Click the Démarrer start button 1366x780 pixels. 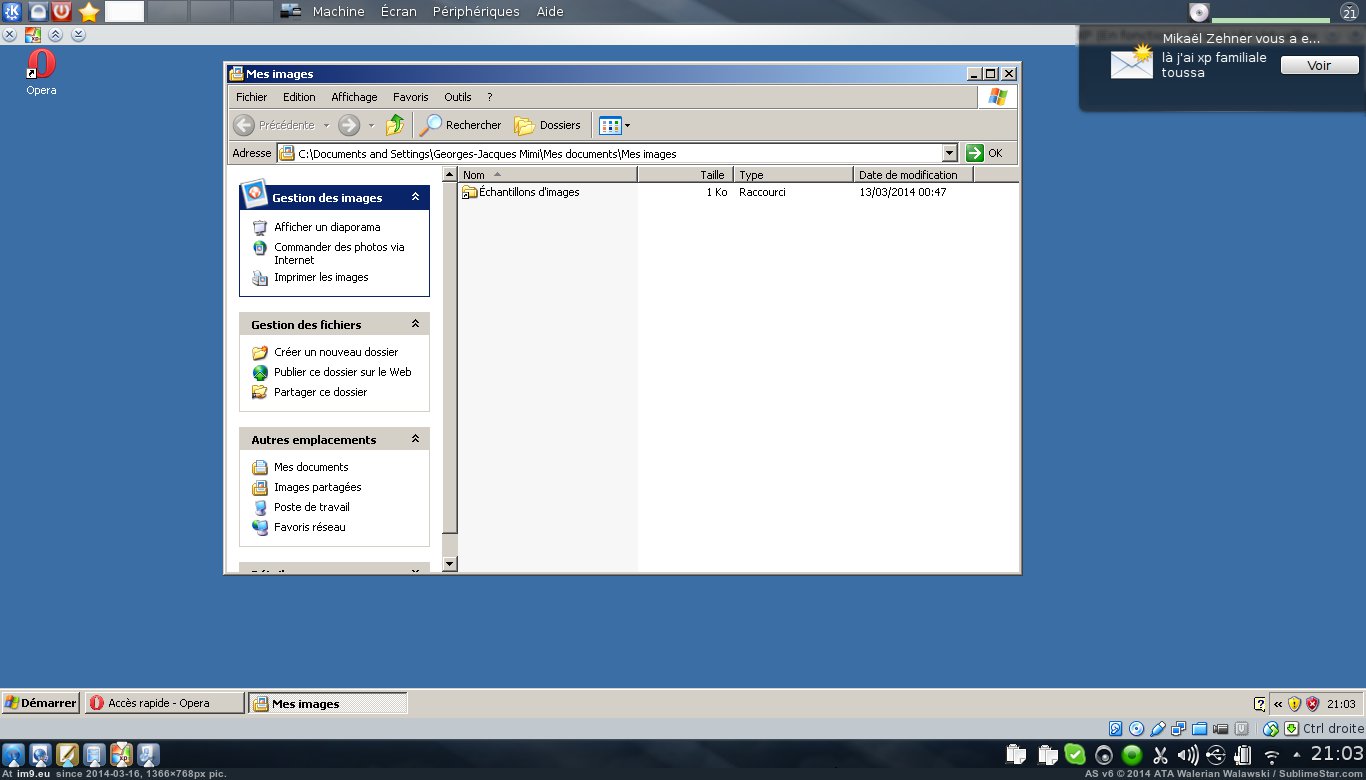click(41, 703)
